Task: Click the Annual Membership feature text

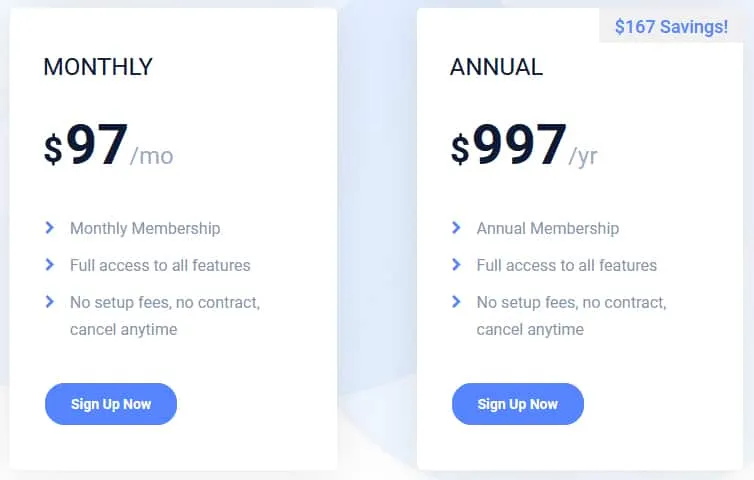Action: pos(548,228)
